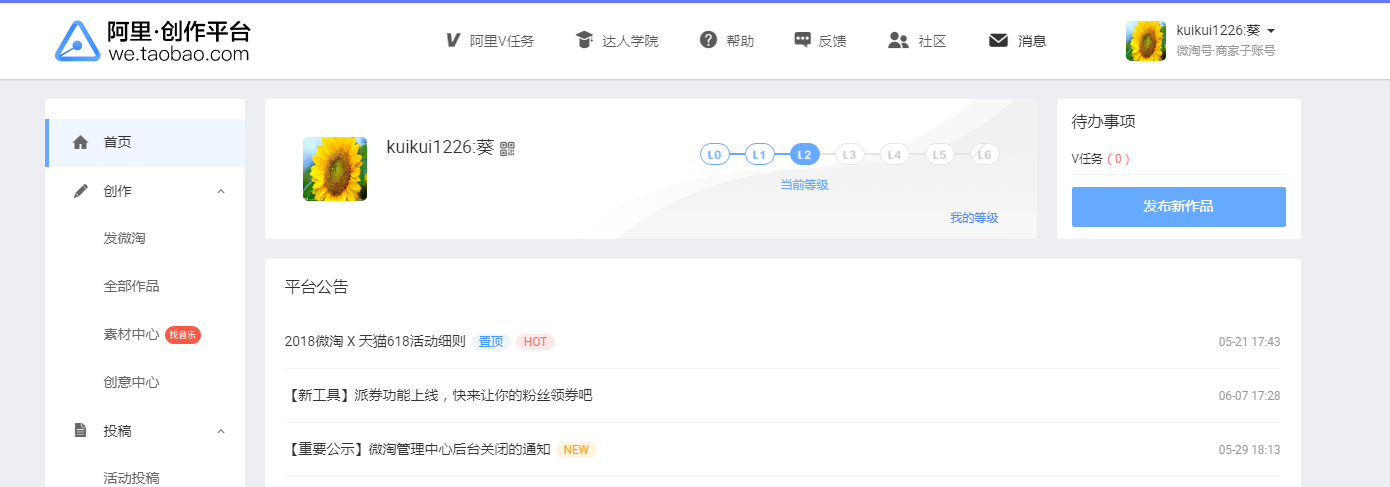Click the large sunflower profile picture
The image size is (1390, 487).
pos(335,169)
